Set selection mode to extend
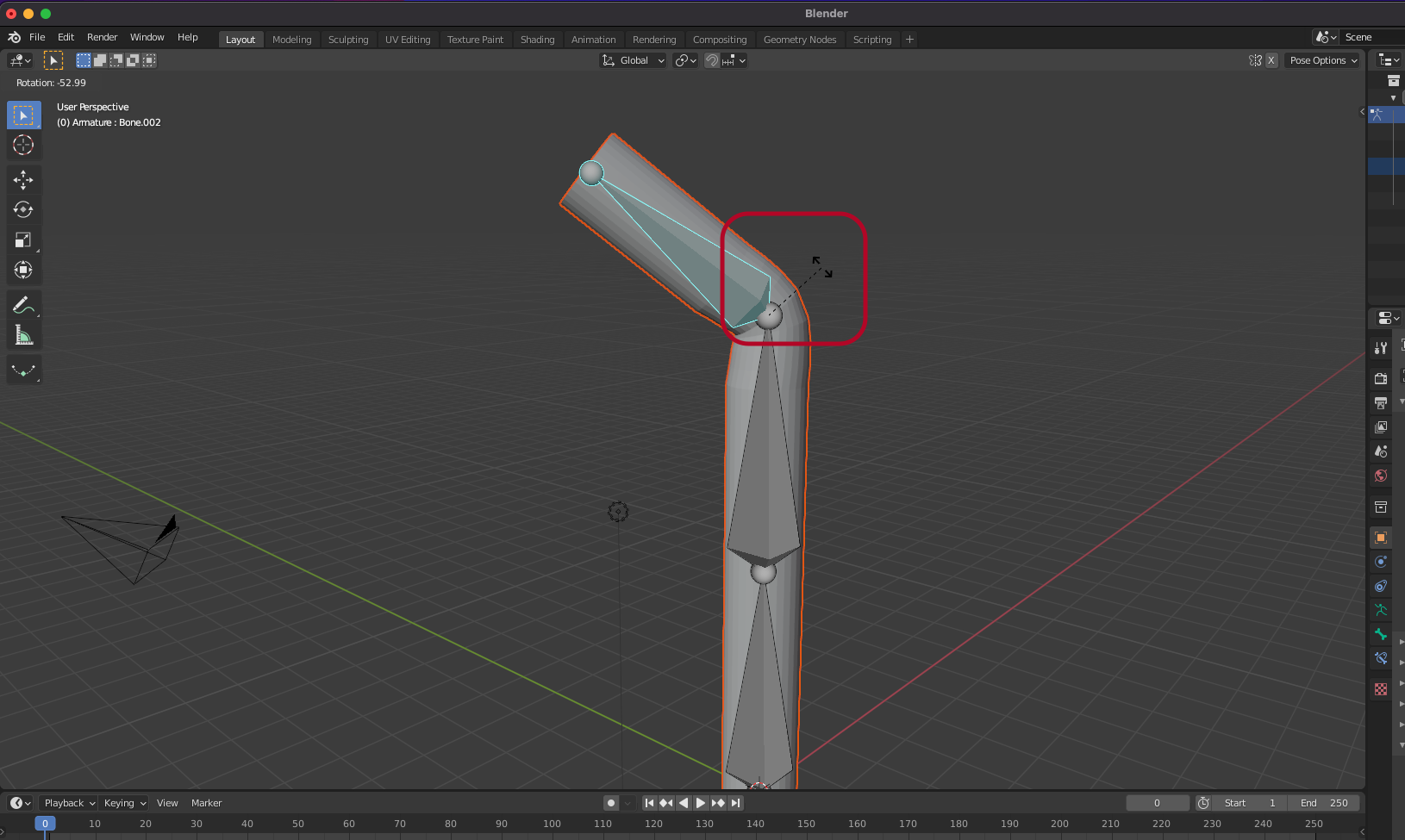 coord(100,60)
